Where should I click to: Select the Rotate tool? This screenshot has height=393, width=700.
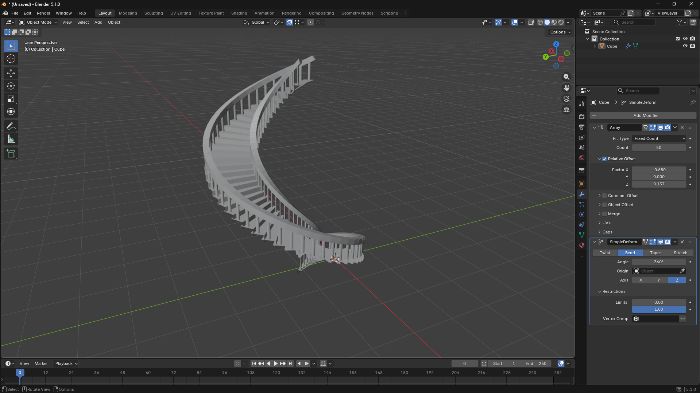[11, 85]
